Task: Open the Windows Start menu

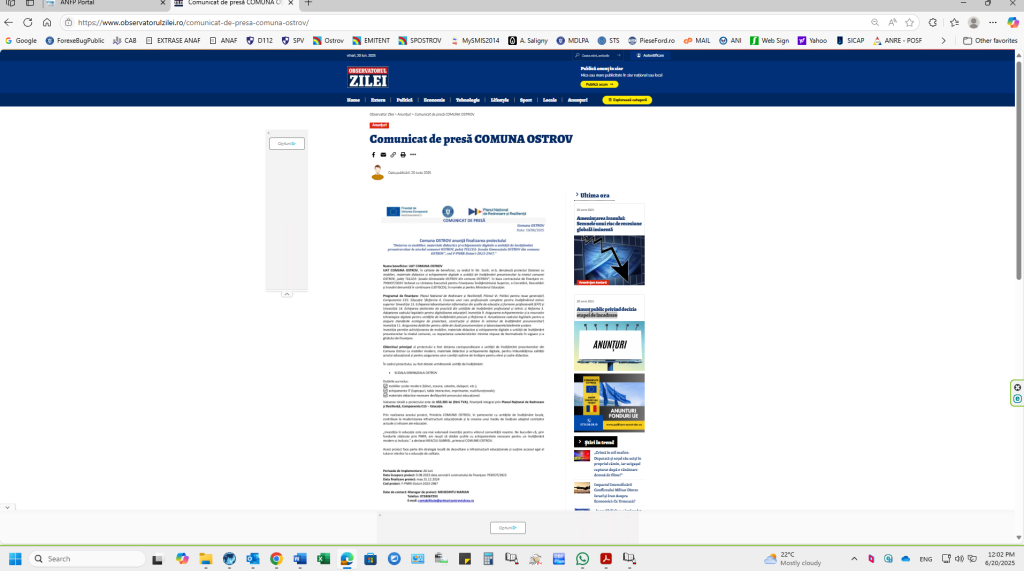Action: coord(15,559)
